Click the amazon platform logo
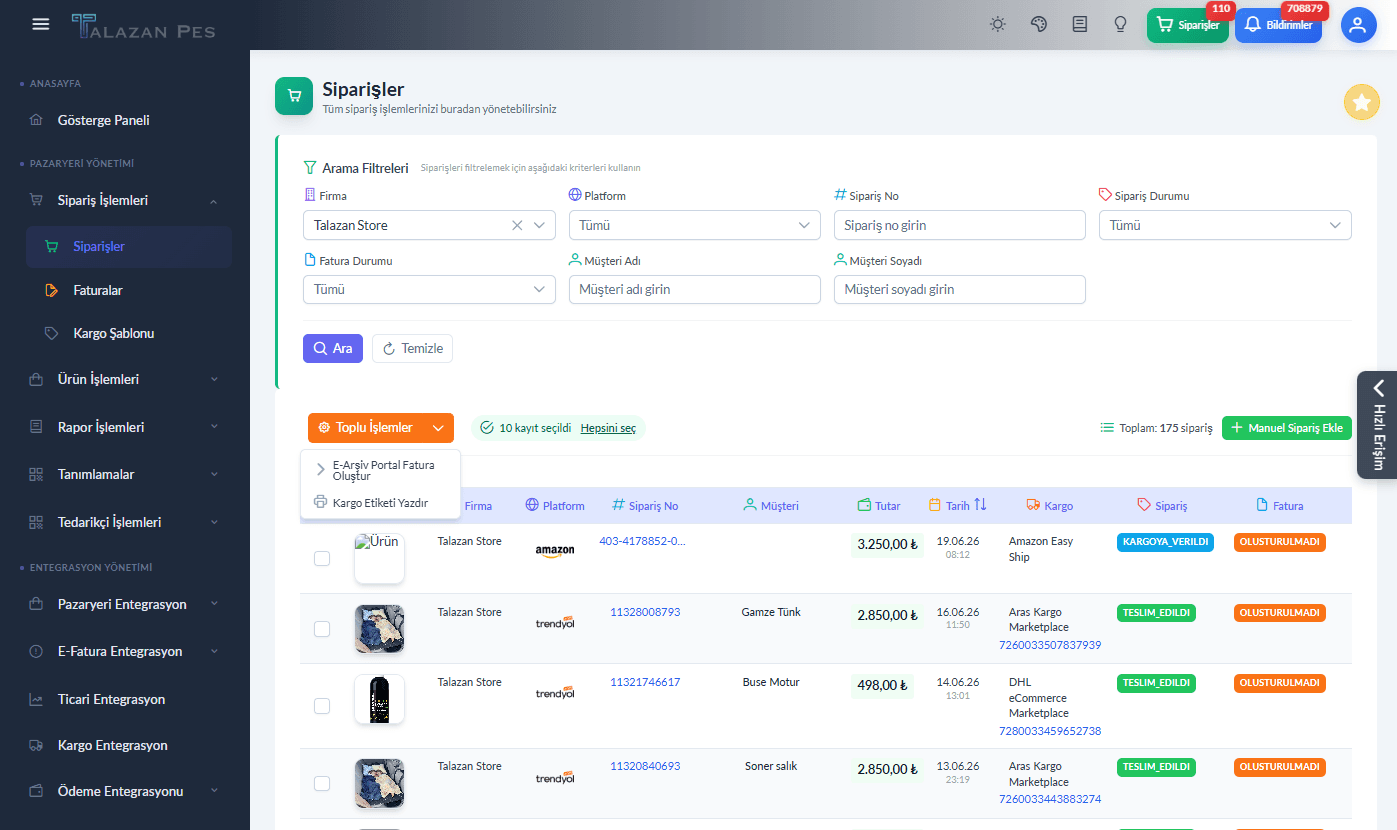 [x=555, y=551]
